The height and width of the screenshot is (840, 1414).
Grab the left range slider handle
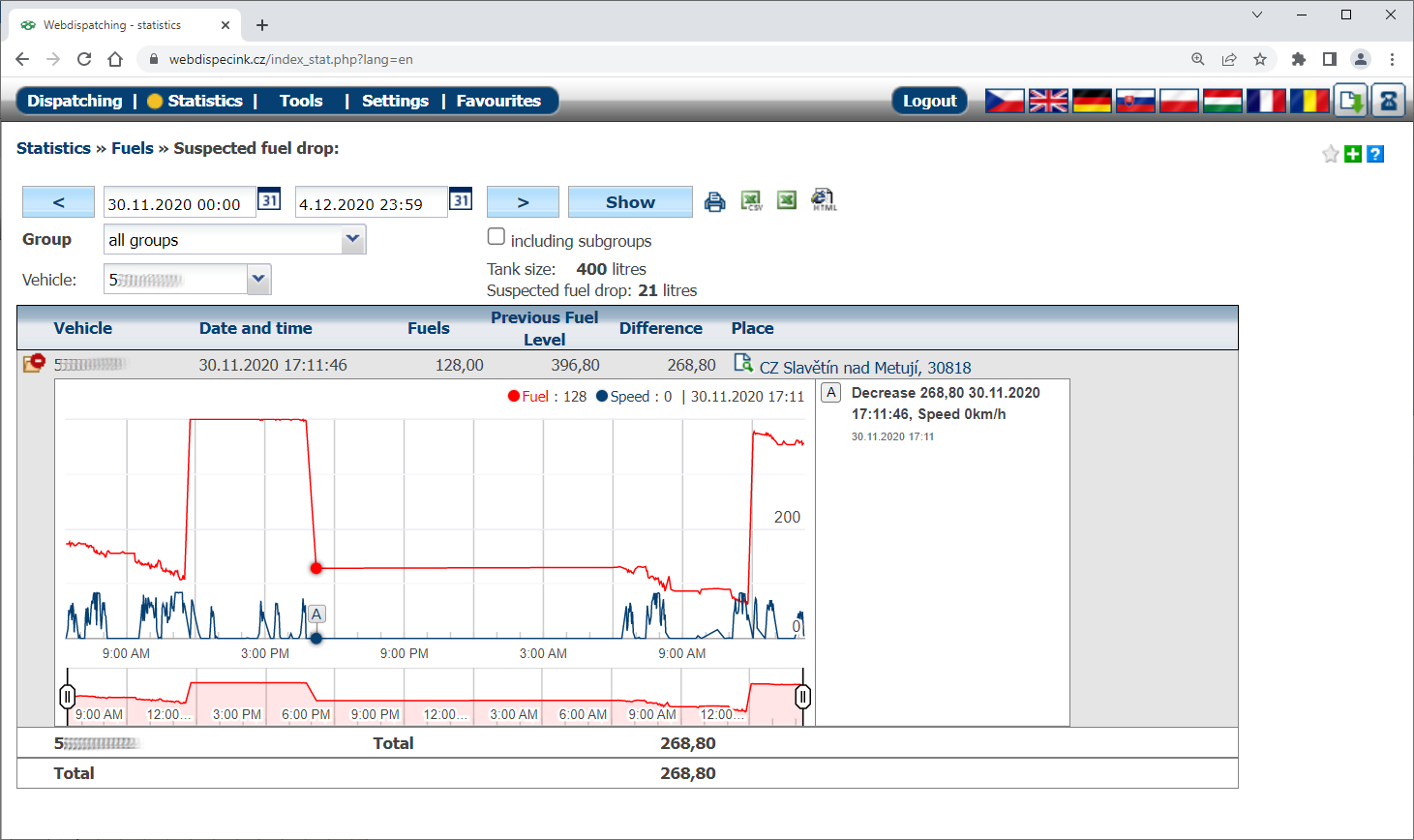68,696
